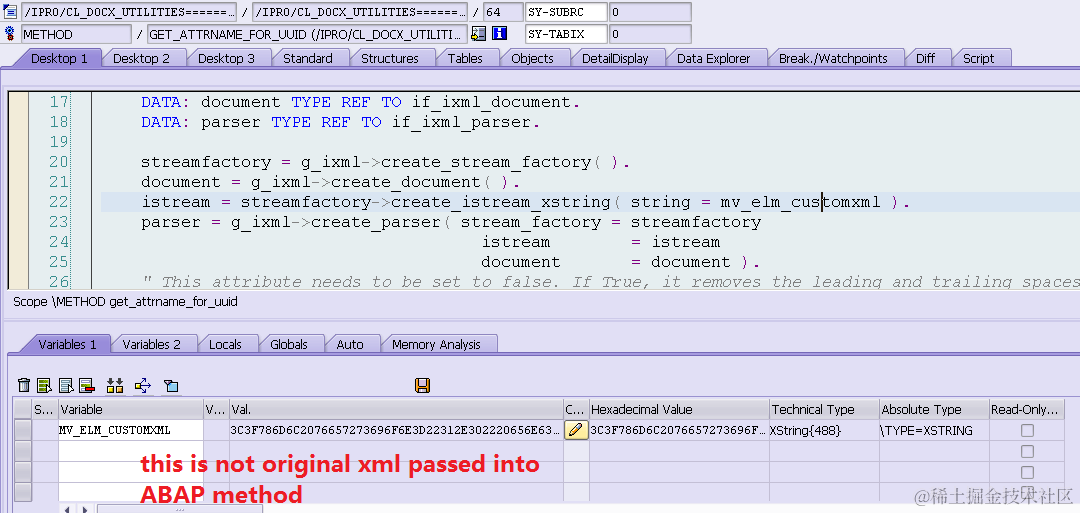The width and height of the screenshot is (1080, 513).
Task: Click code line 21 create_document
Action: tap(330, 182)
